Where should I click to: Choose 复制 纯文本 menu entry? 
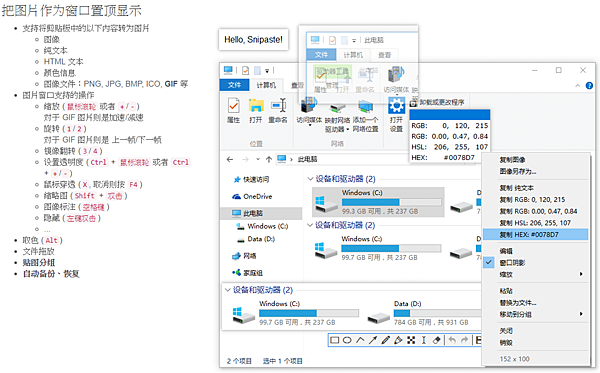tap(517, 188)
